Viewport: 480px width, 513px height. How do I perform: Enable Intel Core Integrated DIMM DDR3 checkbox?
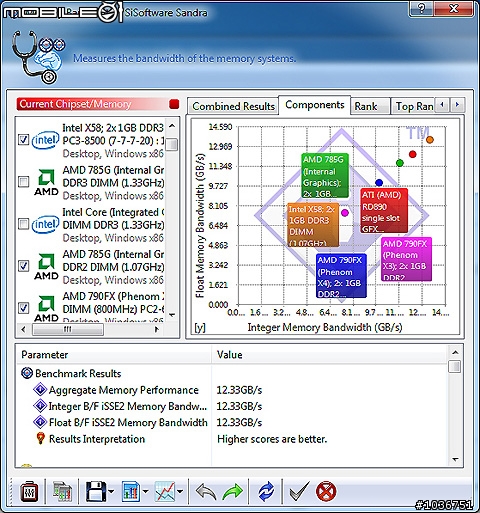point(23,224)
